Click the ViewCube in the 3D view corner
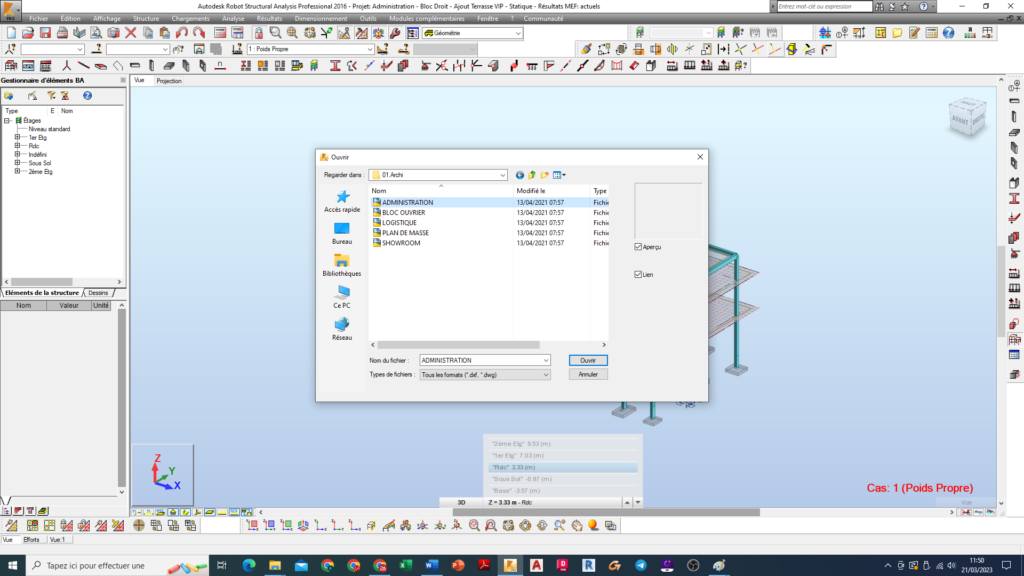 (x=966, y=117)
